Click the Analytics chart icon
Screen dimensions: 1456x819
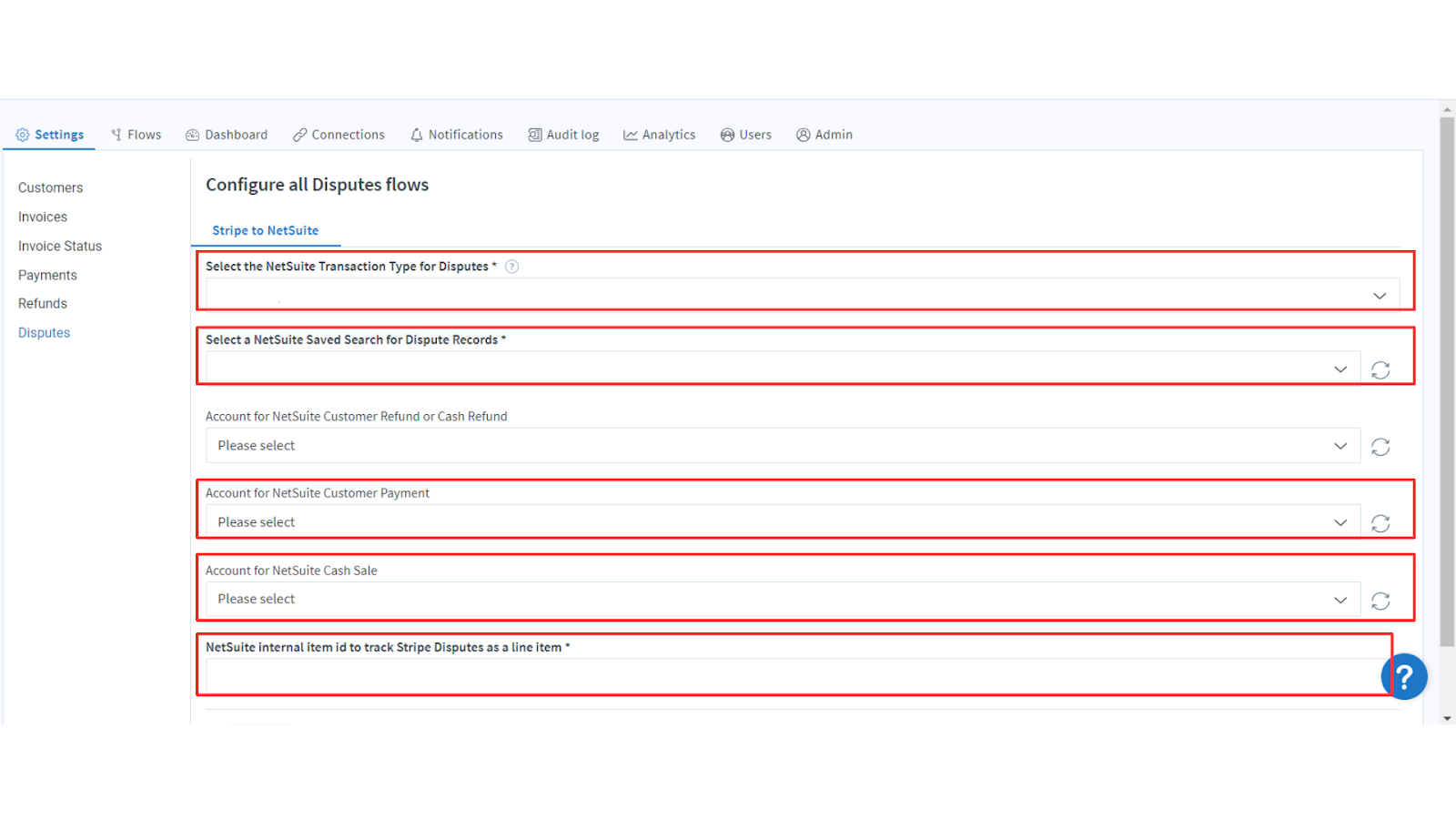[630, 135]
